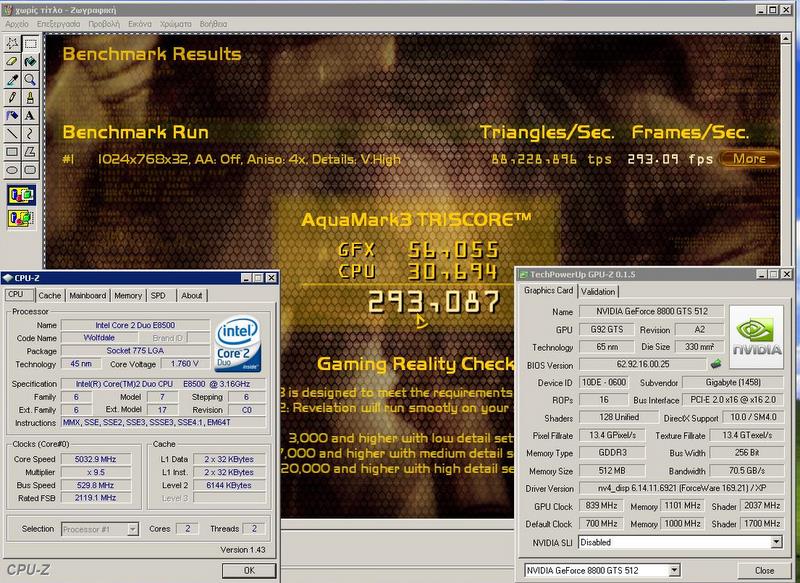
Task: Click the Rated FSB 2119.1 MHz value
Action: point(95,498)
